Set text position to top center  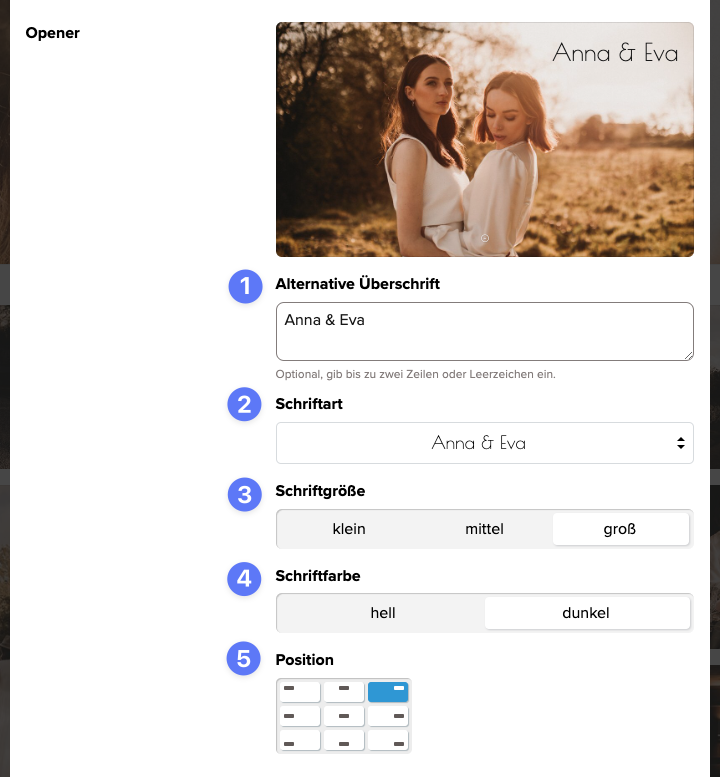pyautogui.click(x=344, y=692)
